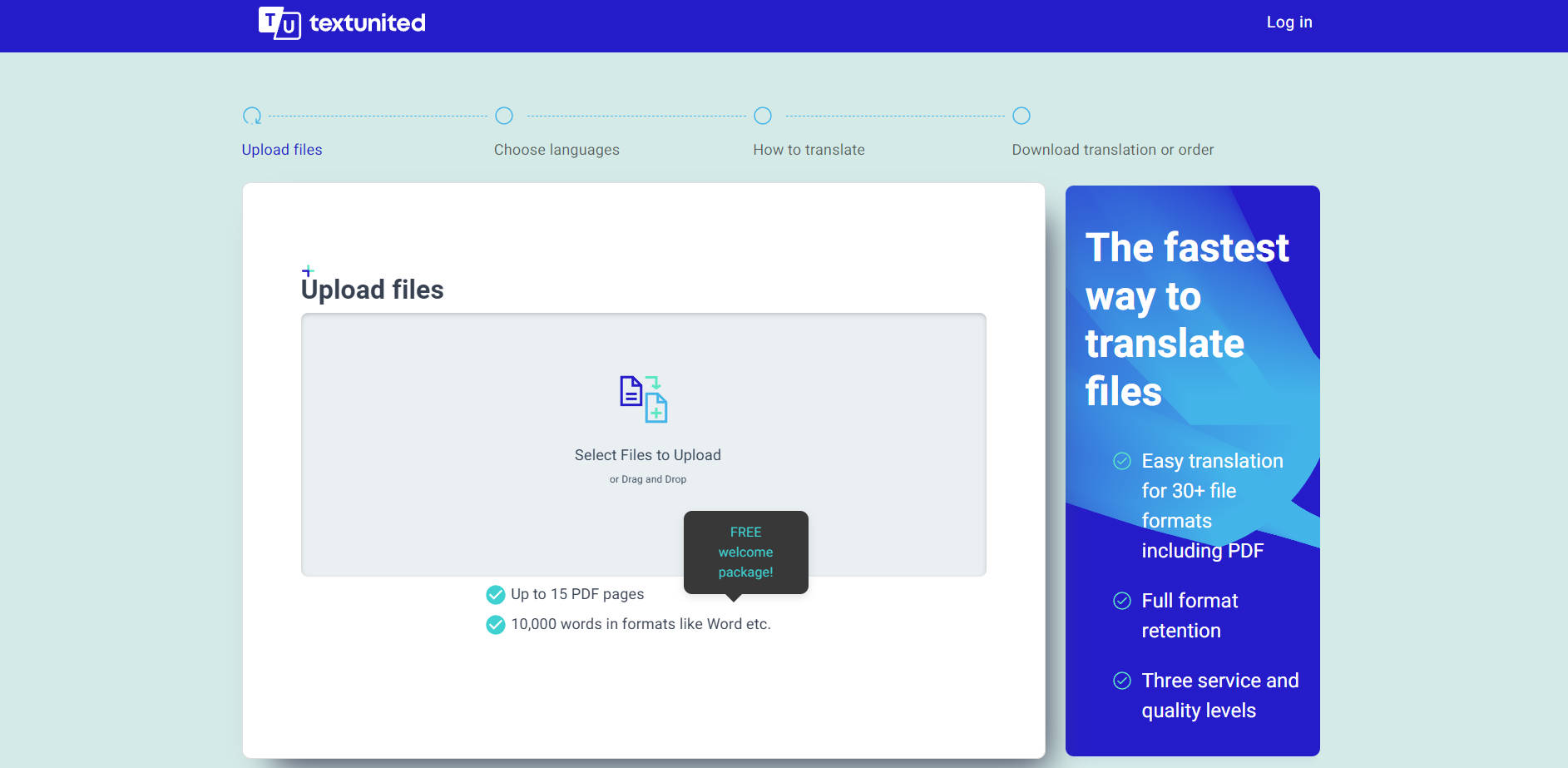Click check icon next to Full format retention
This screenshot has height=768, width=1568.
[x=1122, y=601]
